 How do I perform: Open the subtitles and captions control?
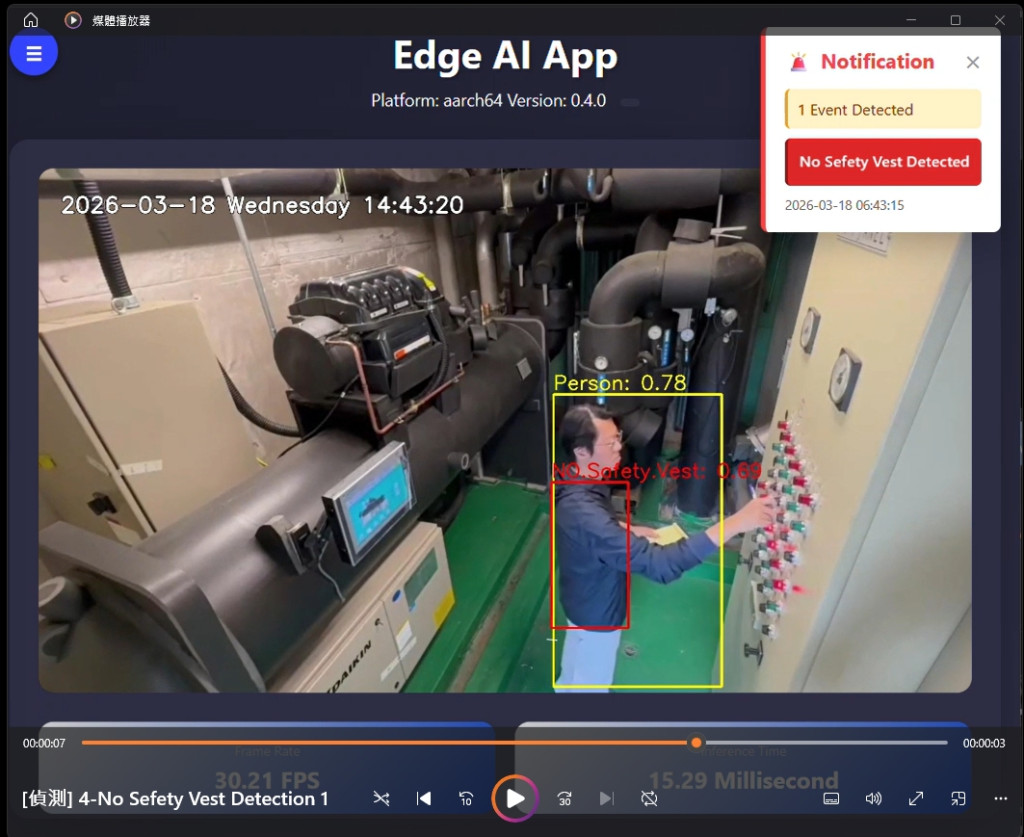point(831,798)
